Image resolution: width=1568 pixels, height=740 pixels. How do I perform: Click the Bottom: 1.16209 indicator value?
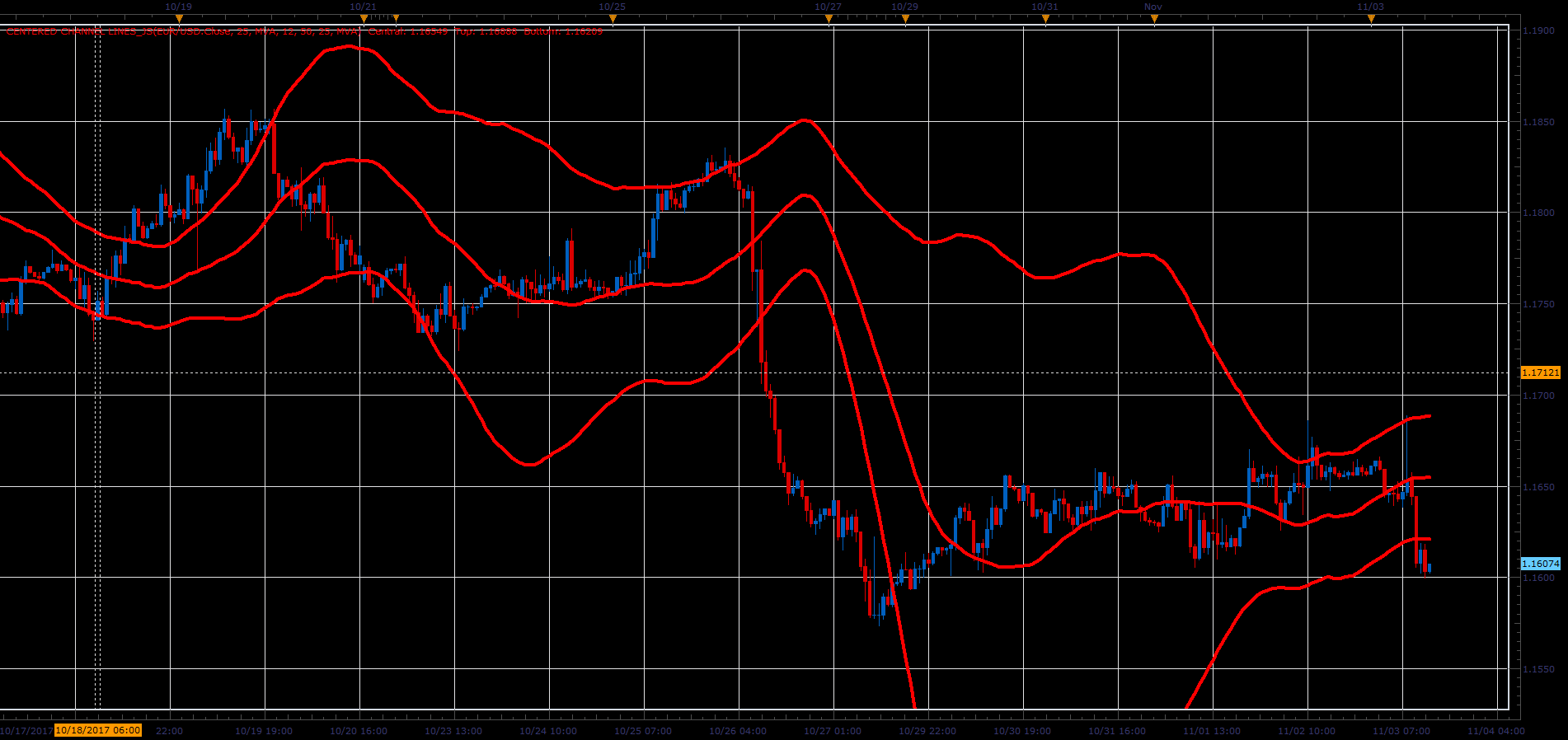(x=563, y=31)
